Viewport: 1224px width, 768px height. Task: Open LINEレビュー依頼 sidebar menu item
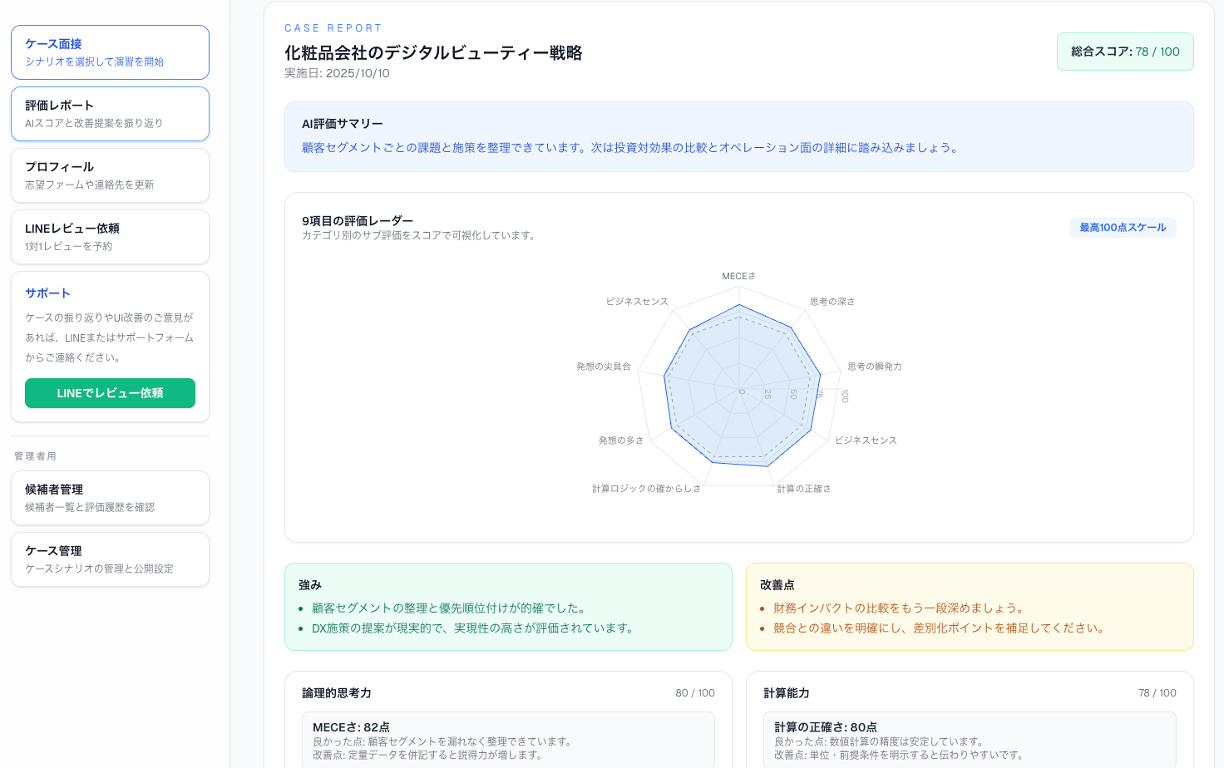(x=110, y=236)
